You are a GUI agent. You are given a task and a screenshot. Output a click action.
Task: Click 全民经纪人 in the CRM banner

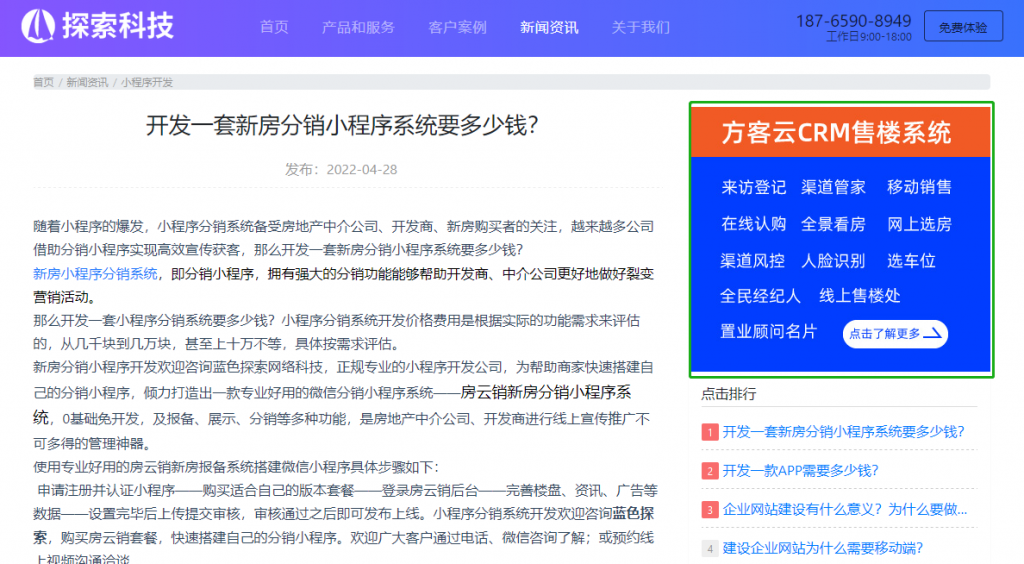[760, 296]
